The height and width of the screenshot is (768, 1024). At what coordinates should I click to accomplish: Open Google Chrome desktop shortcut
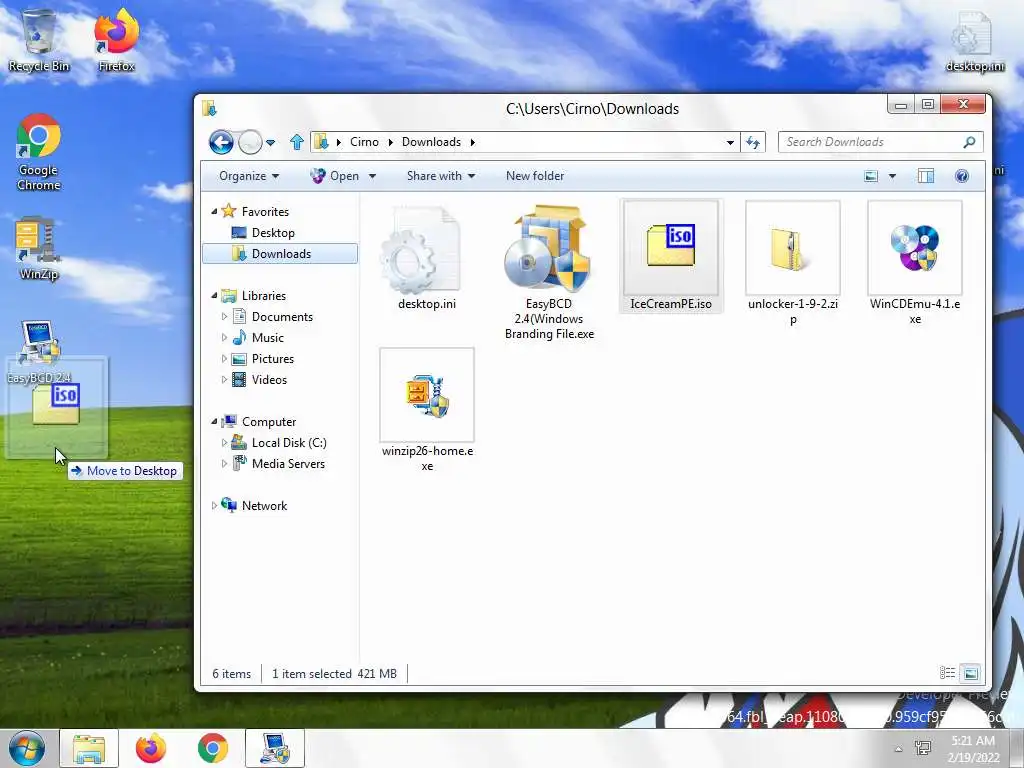pos(39,152)
